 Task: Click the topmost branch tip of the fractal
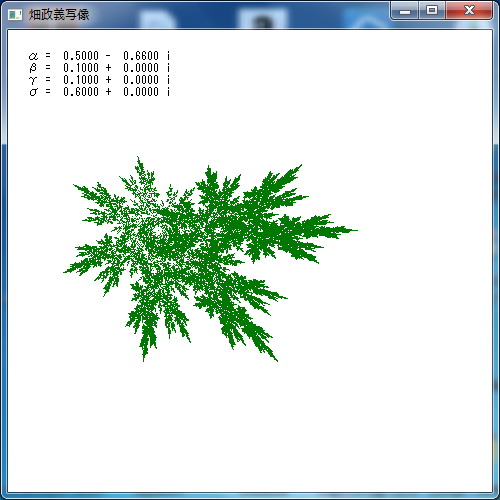(x=138, y=159)
